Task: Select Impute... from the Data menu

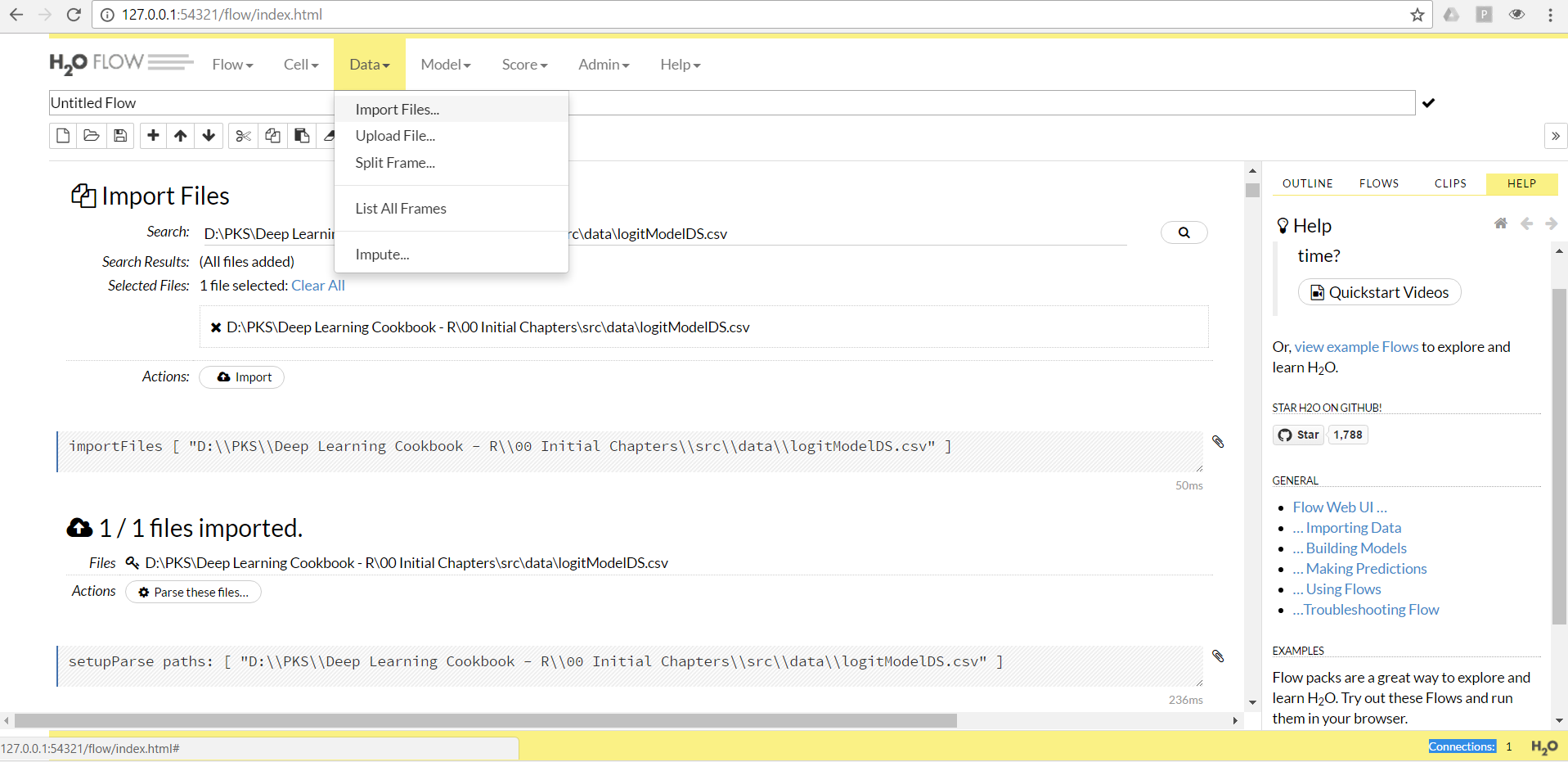Action: [x=452, y=255]
